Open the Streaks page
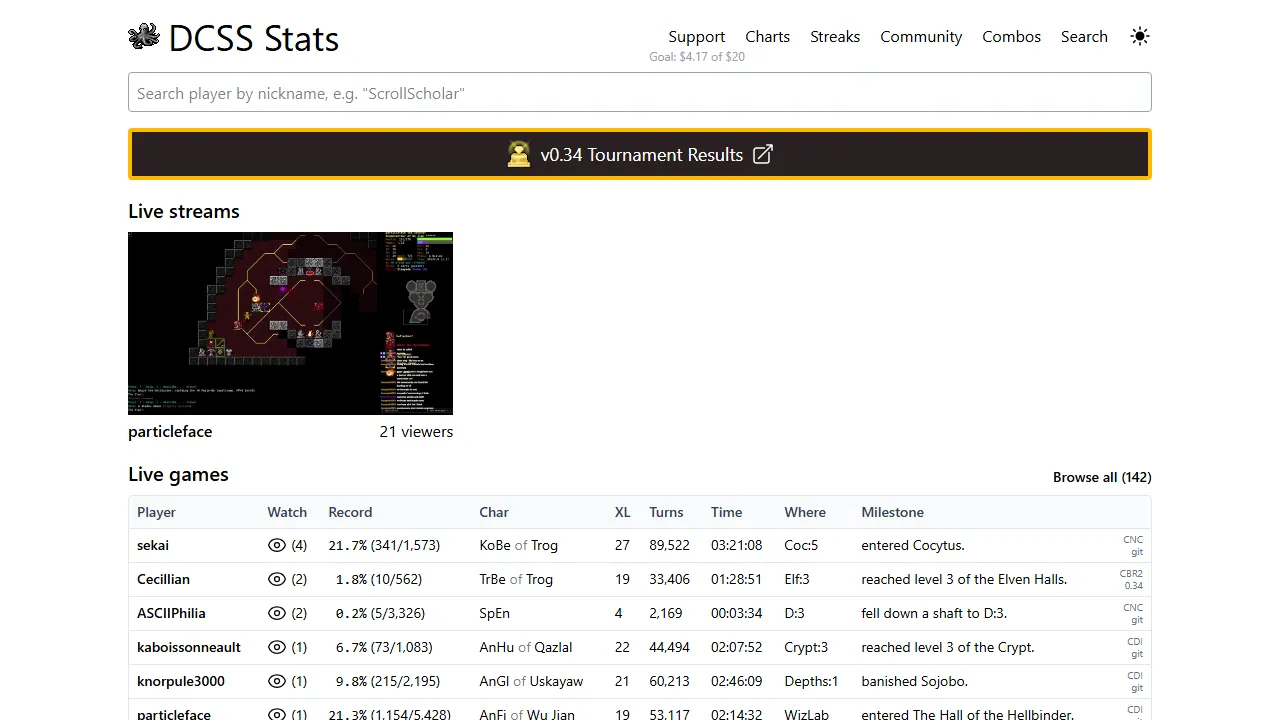This screenshot has height=720, width=1280. (835, 36)
